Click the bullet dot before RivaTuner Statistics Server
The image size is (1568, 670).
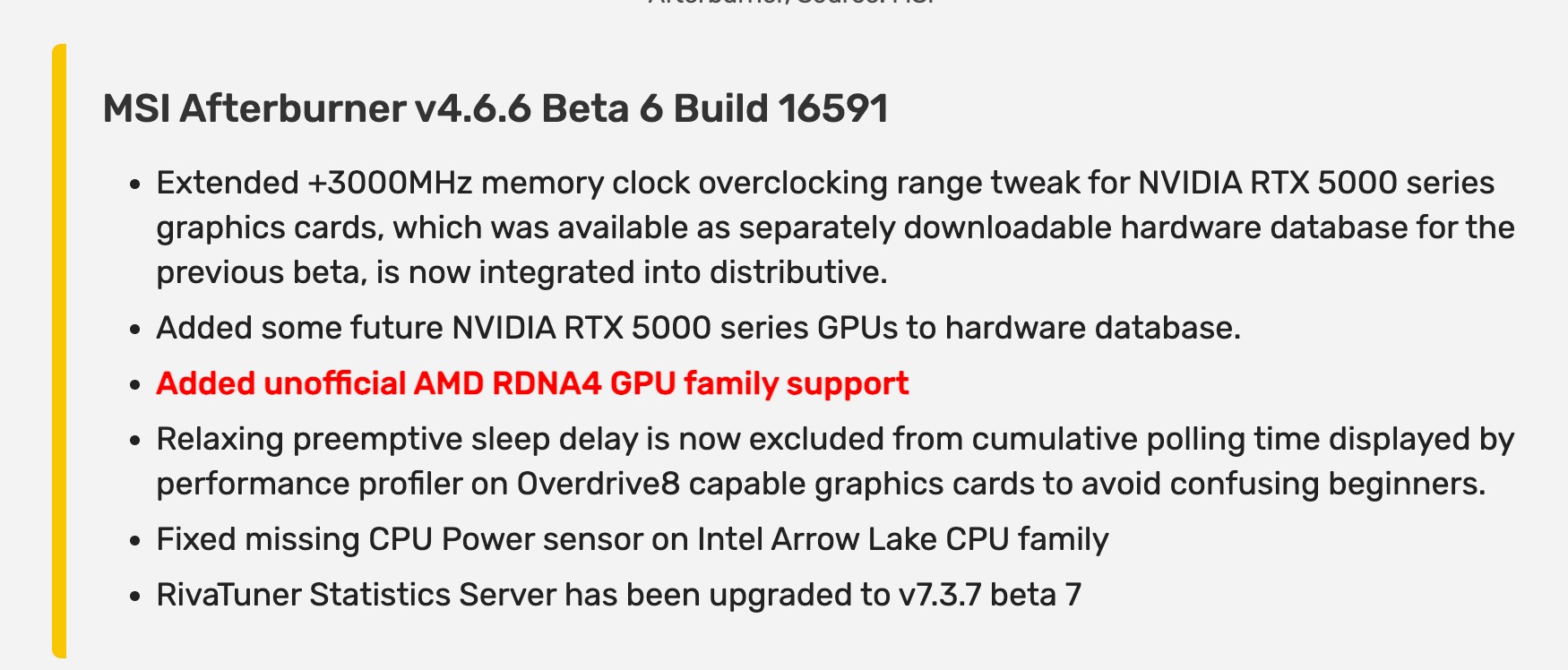pos(135,597)
